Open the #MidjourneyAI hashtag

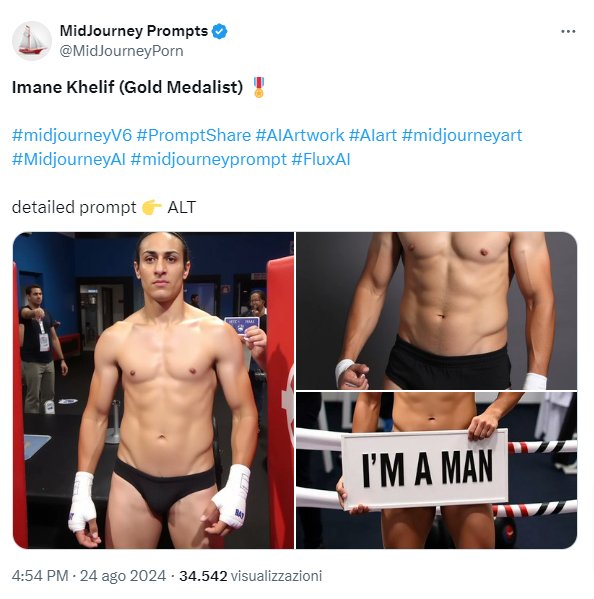pos(69,159)
